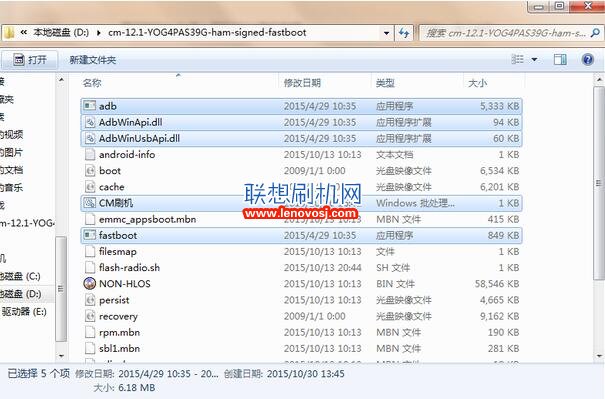Click the emmc_appsboot.mbn file icon
This screenshot has width=605, height=399.
[90, 219]
